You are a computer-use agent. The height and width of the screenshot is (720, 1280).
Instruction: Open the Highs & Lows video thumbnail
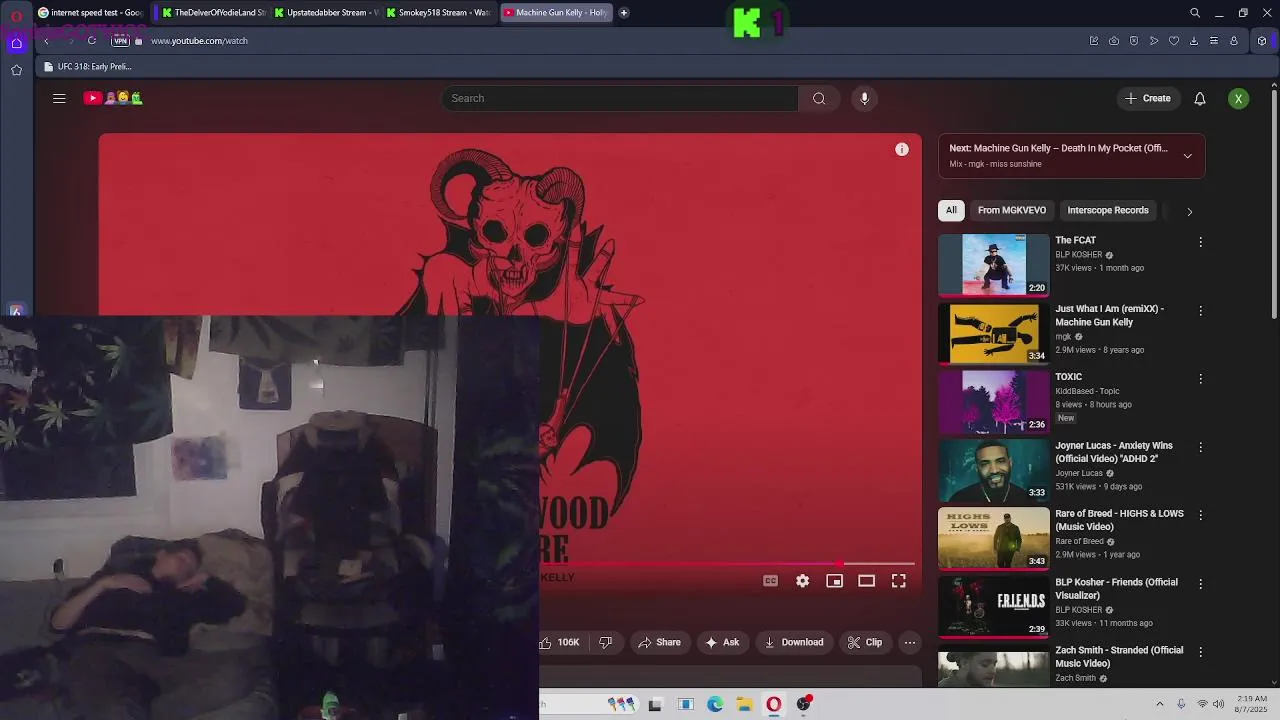993,538
